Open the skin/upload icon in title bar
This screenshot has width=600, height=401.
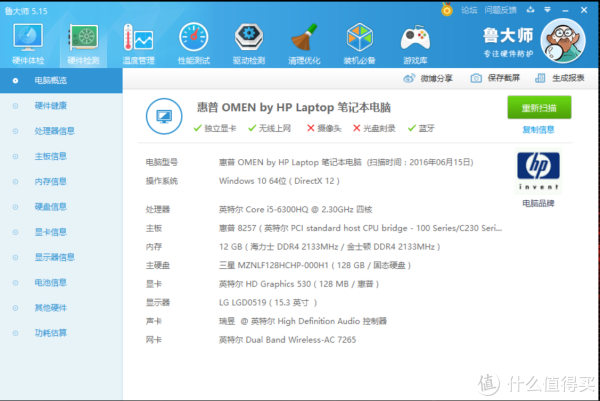tap(530, 10)
